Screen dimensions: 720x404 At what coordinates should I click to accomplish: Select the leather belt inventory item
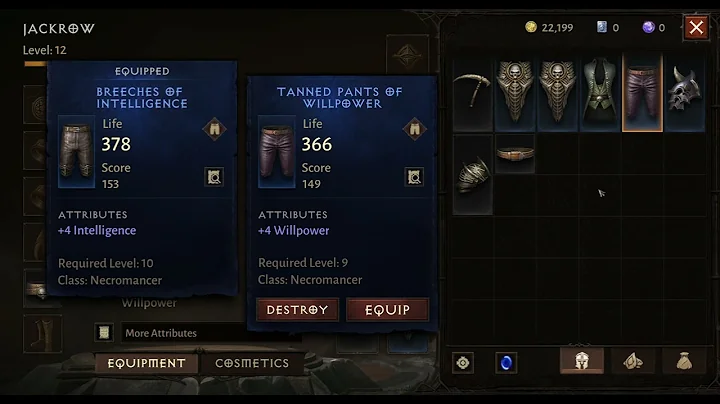click(x=515, y=154)
